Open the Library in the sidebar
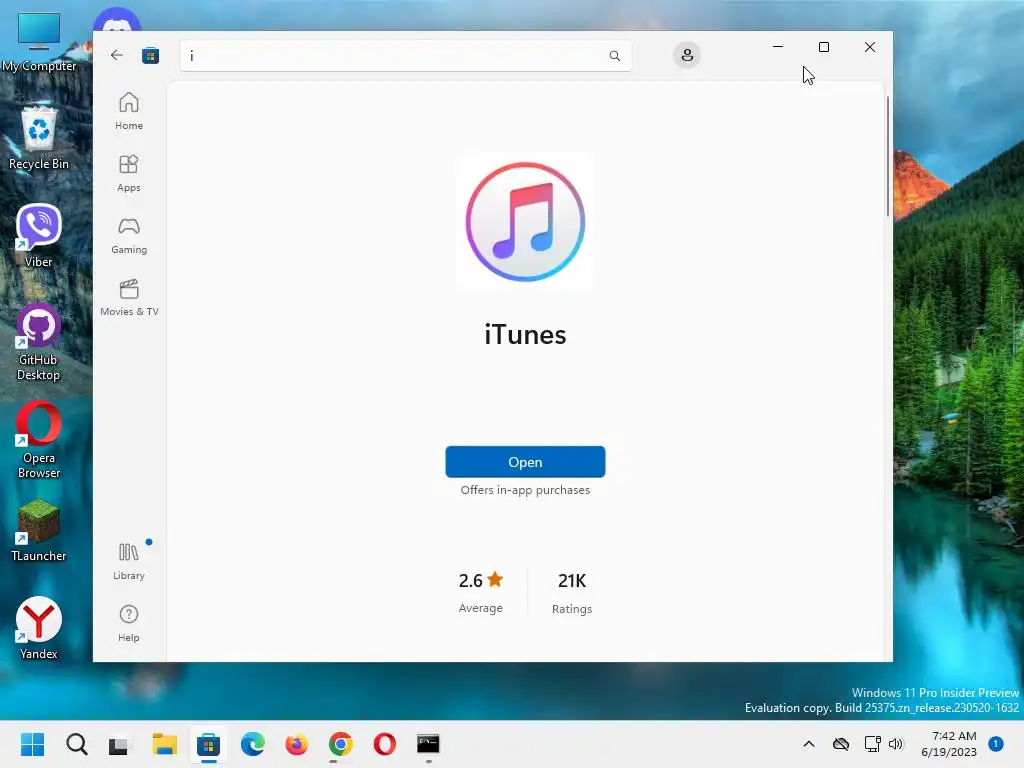Screen dimensions: 1024x768 129,561
